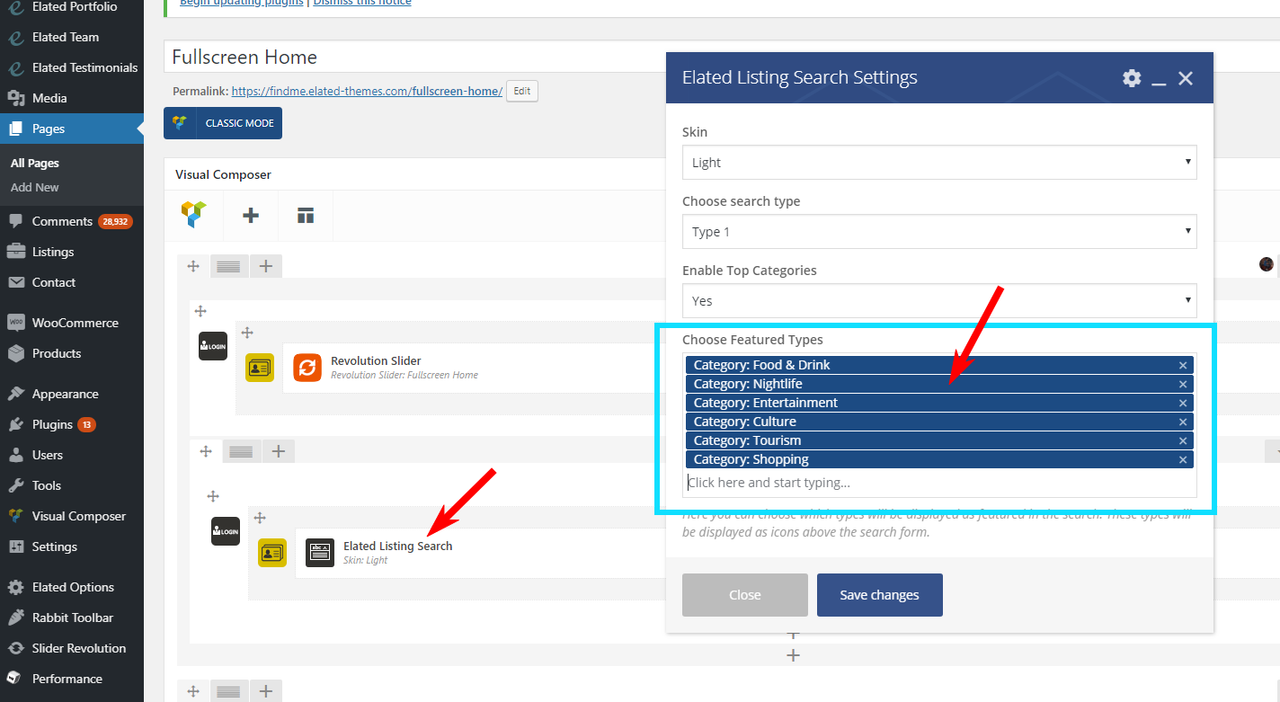Screen dimensions: 1280x702
Task: Open Enable Top Categories dropdown
Action: coord(939,300)
